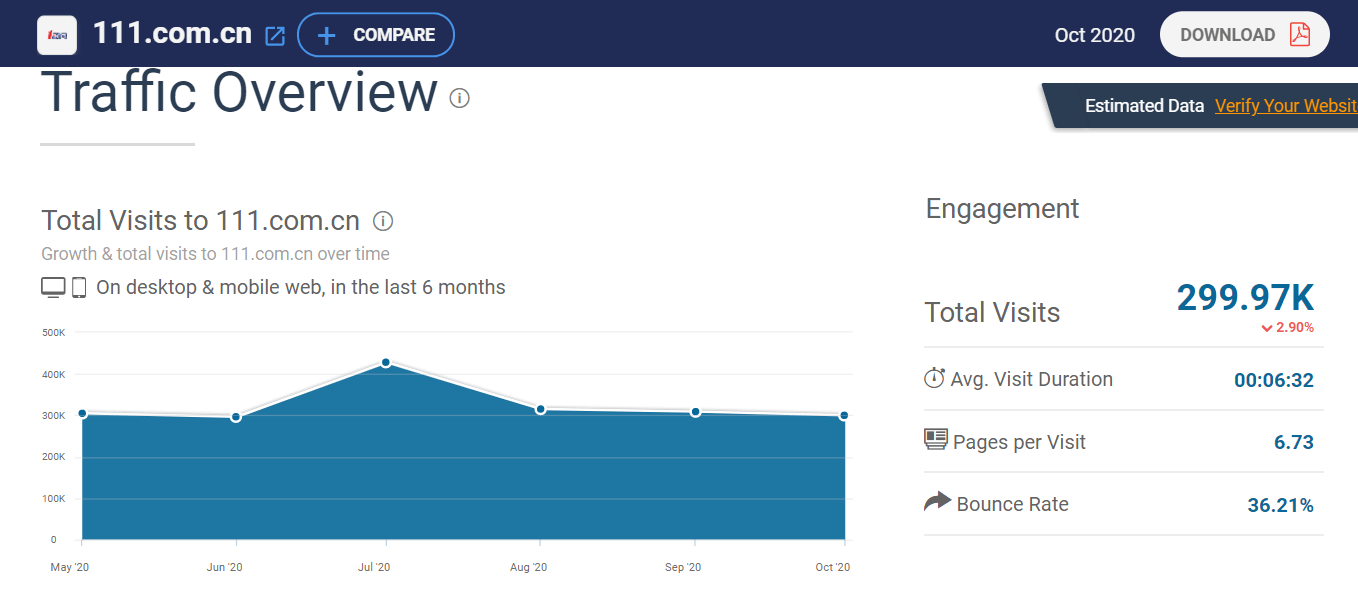This screenshot has height=591, width=1358.
Task: Click the 111.com.cn site favicon
Action: [57, 35]
